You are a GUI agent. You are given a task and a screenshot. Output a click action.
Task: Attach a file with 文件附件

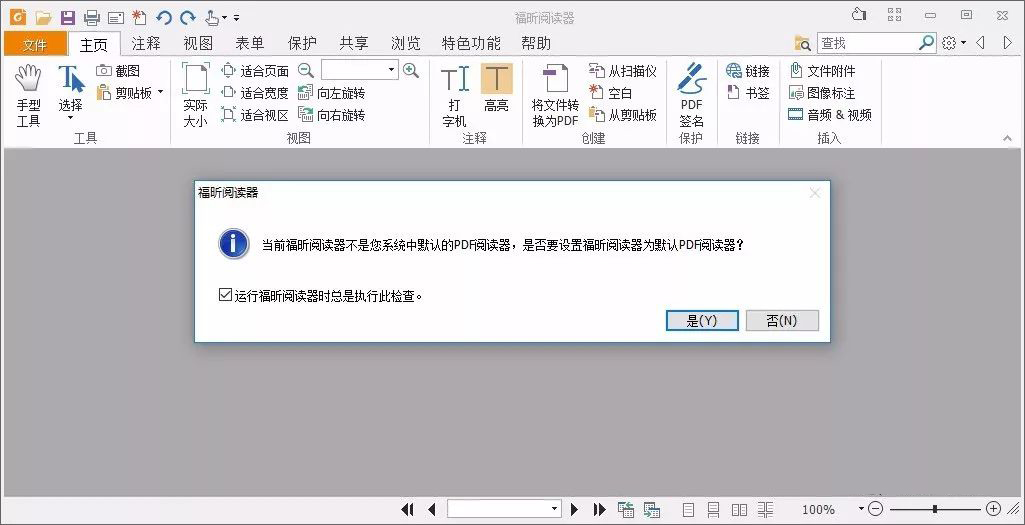click(822, 71)
